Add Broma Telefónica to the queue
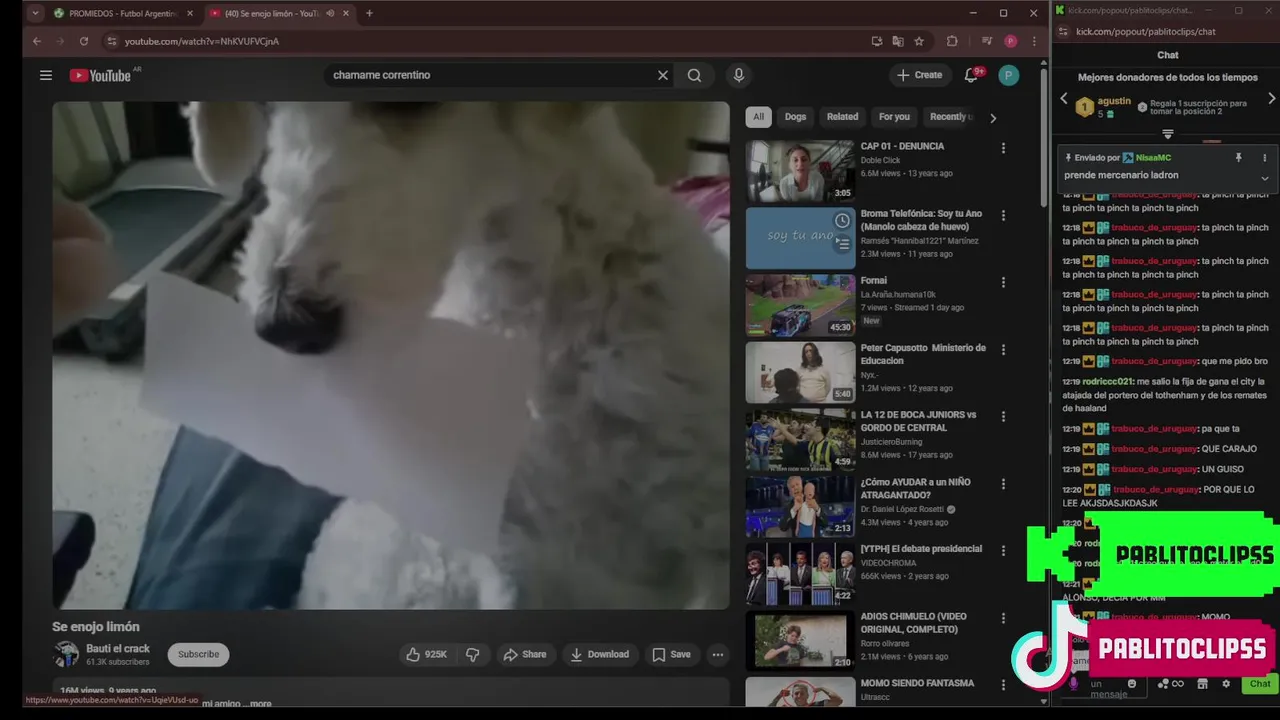This screenshot has width=1280, height=720. coord(842,243)
